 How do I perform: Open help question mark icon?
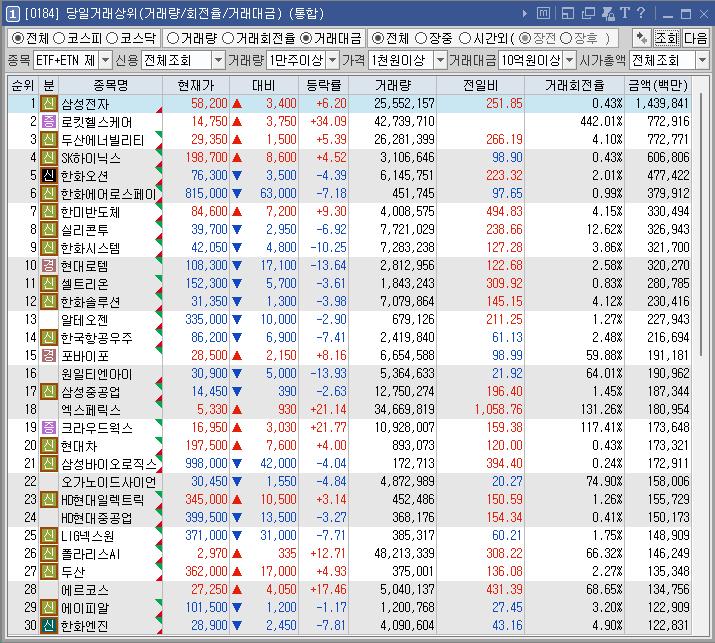tap(641, 13)
